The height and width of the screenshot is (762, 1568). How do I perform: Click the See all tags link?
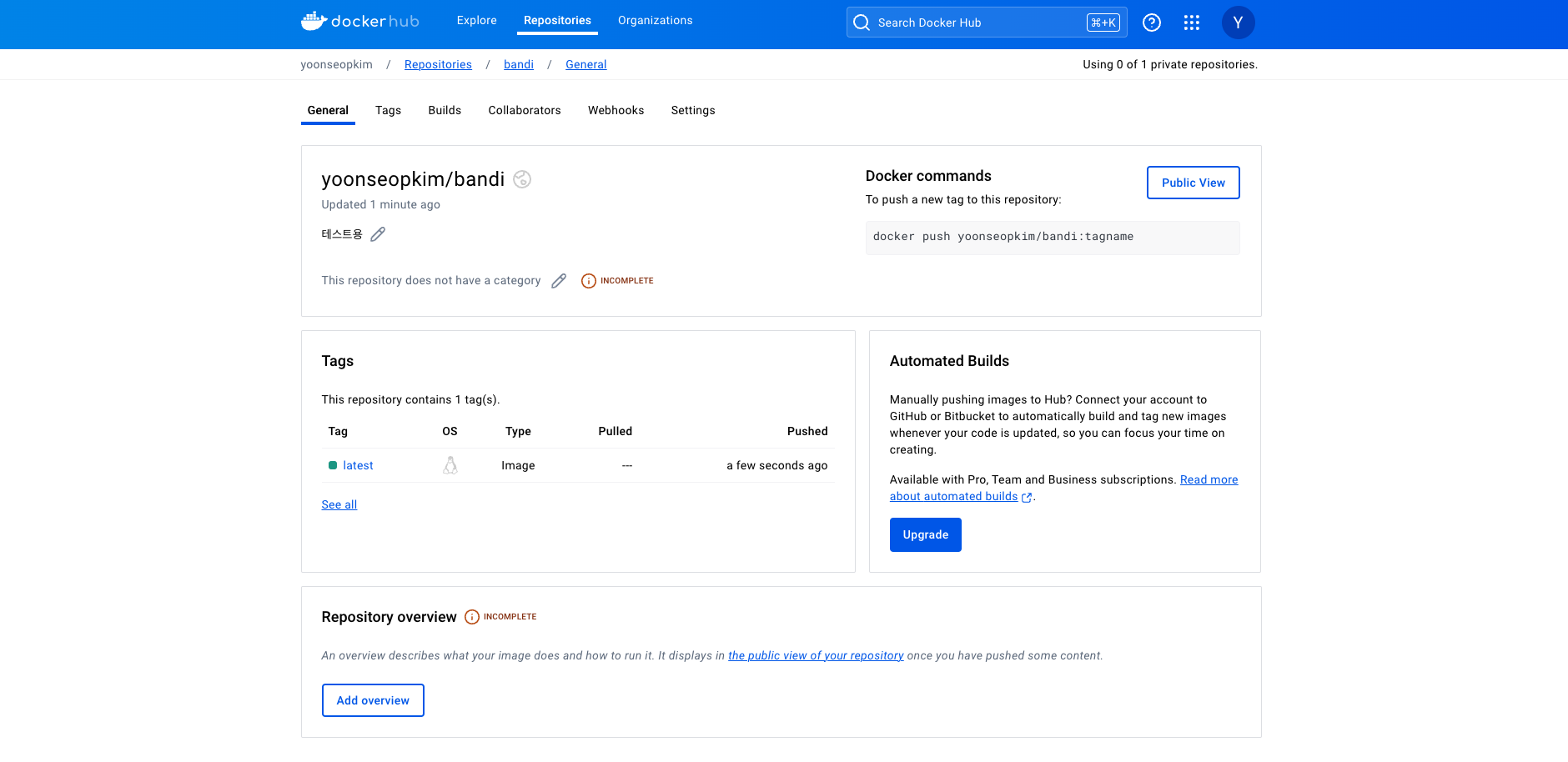pyautogui.click(x=339, y=504)
